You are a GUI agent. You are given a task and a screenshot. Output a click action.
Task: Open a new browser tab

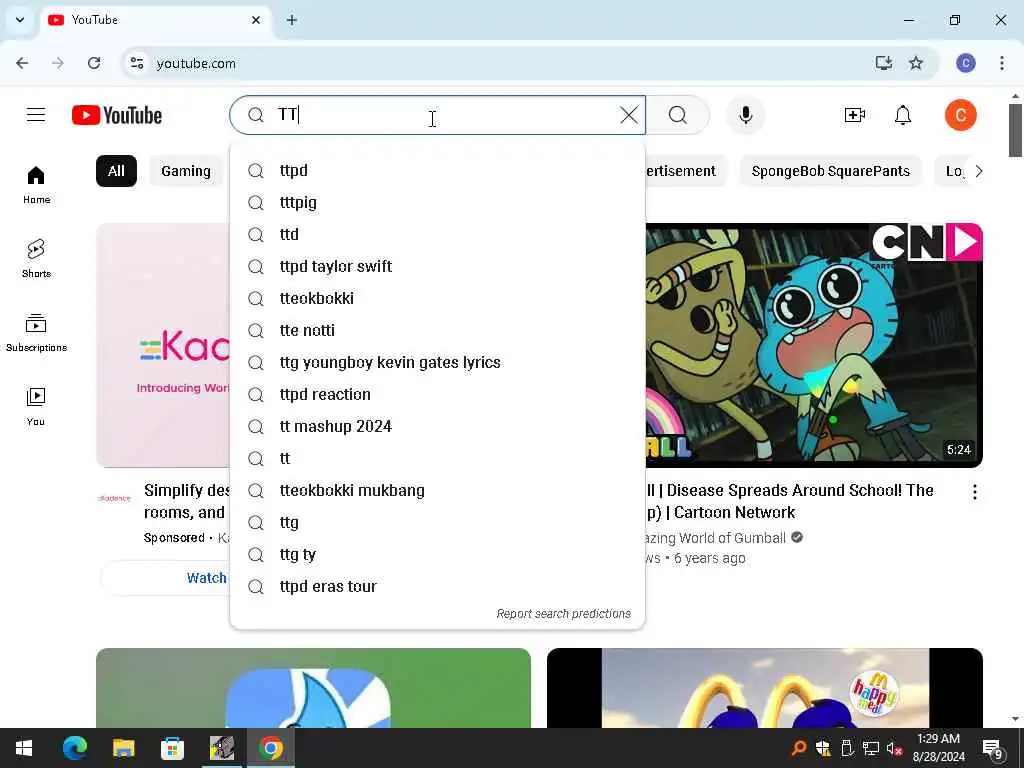coord(292,20)
